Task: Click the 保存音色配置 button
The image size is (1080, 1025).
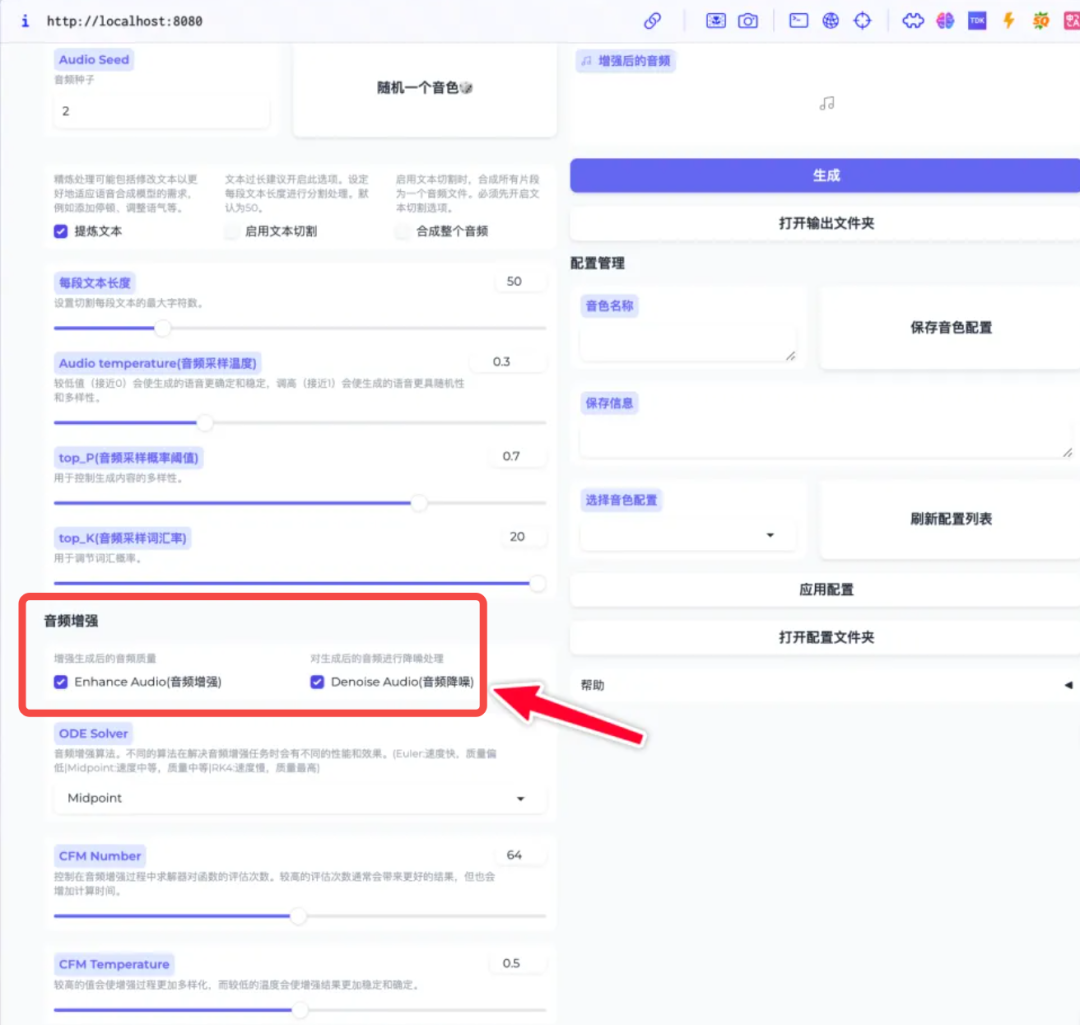Action: 951,327
